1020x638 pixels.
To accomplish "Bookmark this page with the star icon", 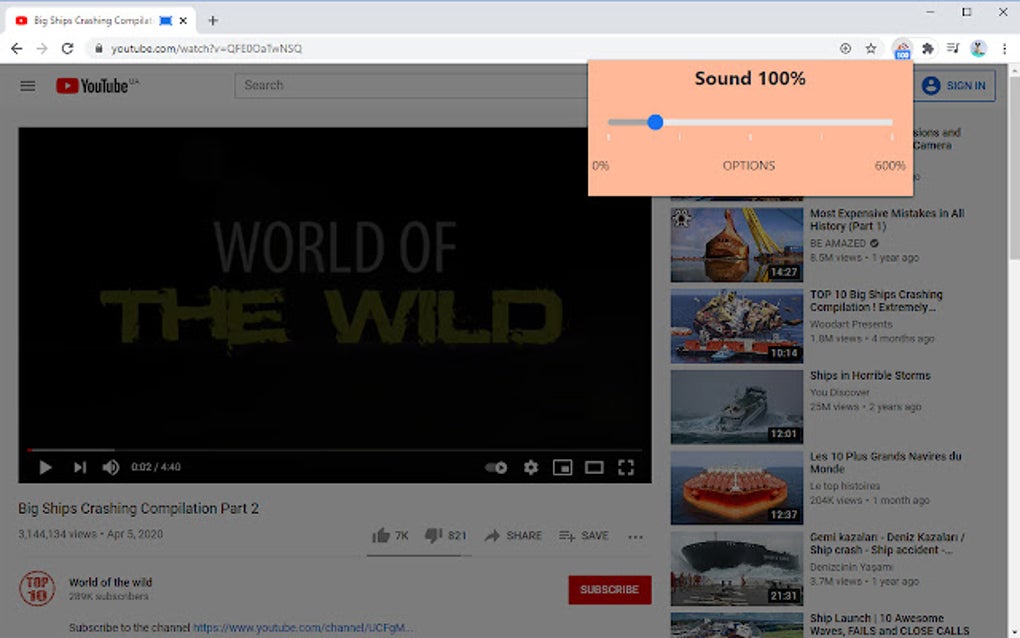I will 870,48.
